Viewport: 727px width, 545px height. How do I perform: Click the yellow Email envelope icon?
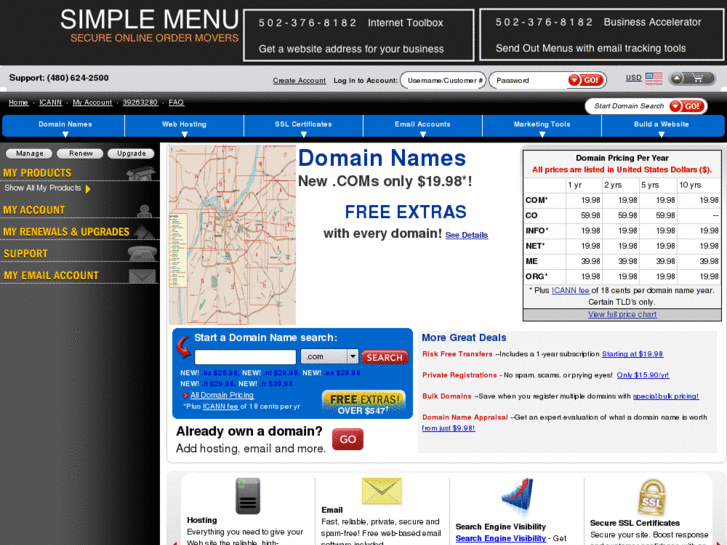[382, 491]
